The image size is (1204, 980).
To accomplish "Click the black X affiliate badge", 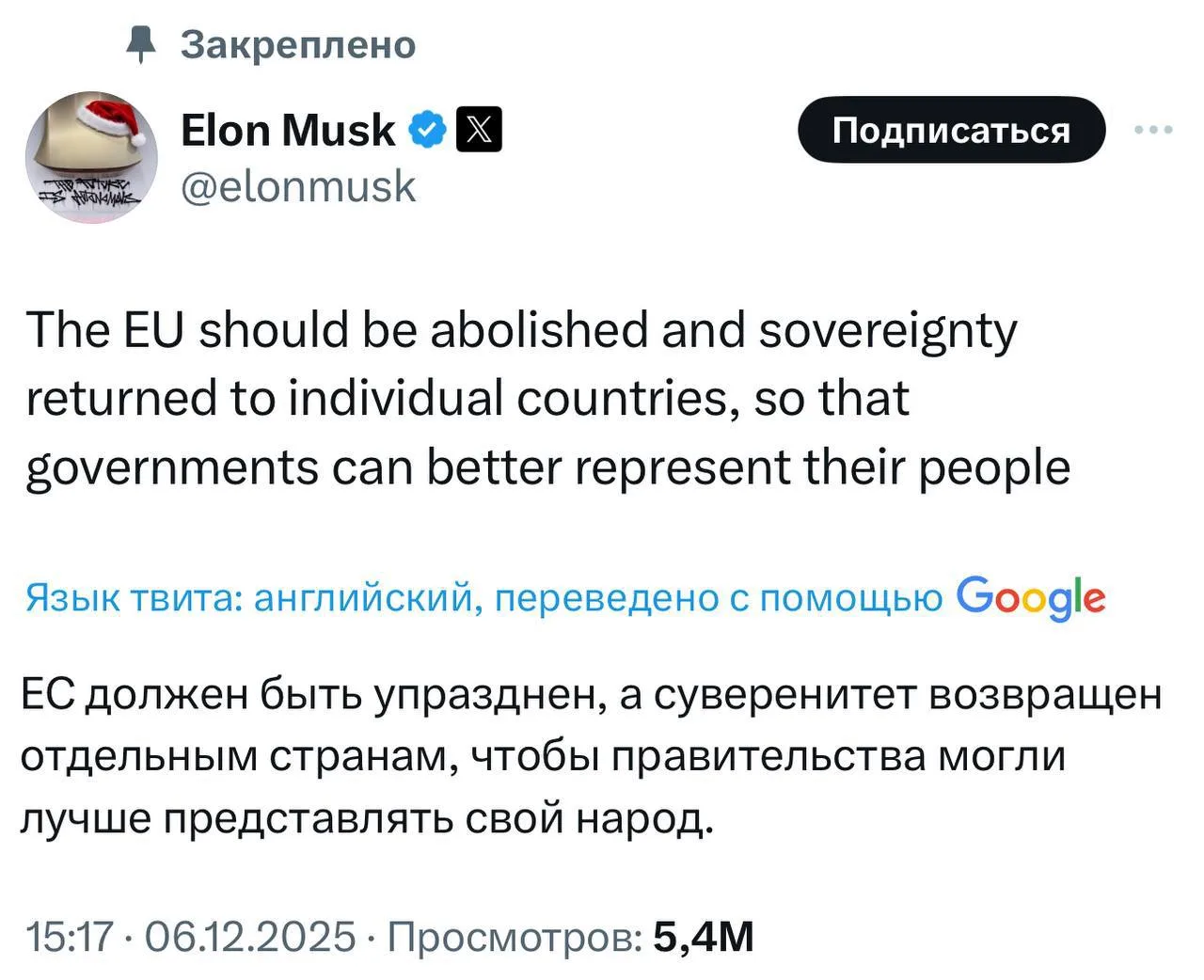I will pyautogui.click(x=478, y=129).
